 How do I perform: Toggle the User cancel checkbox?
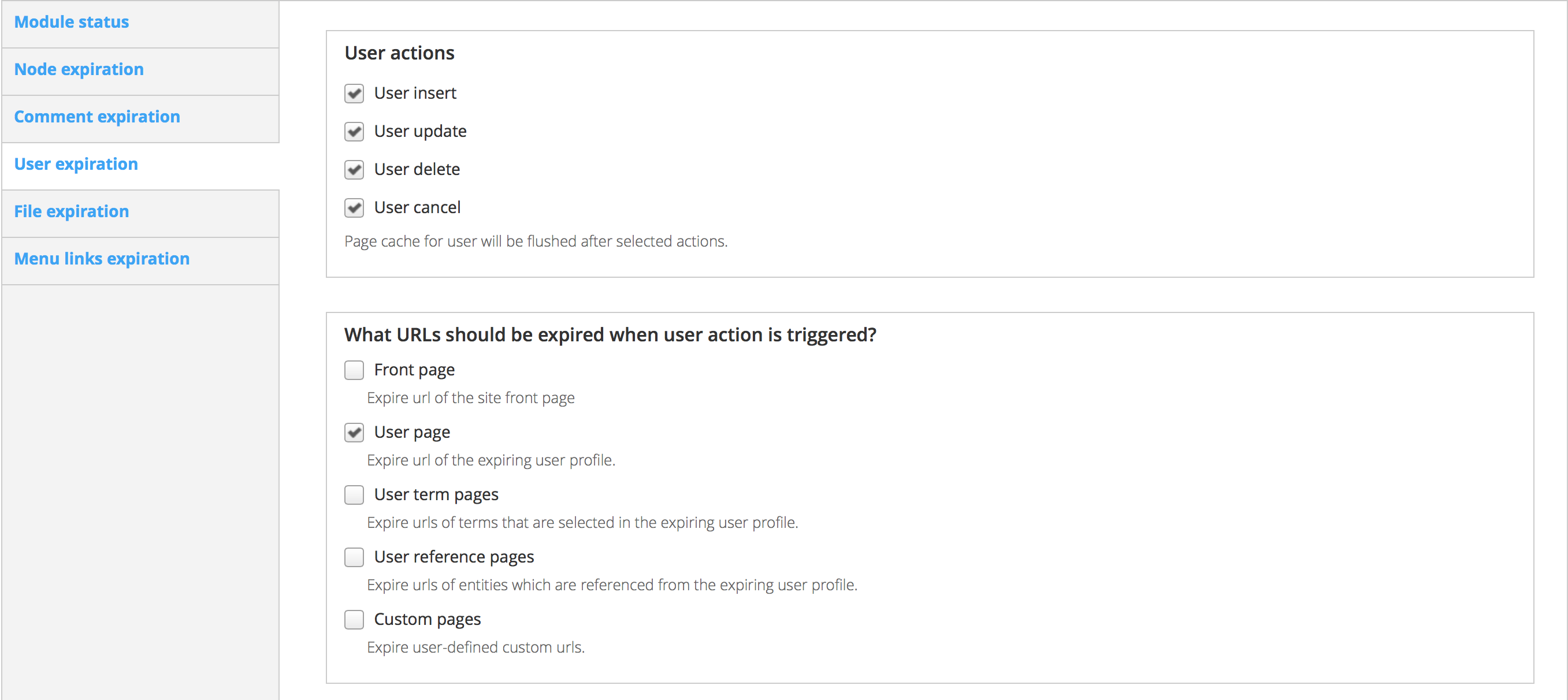pos(354,208)
